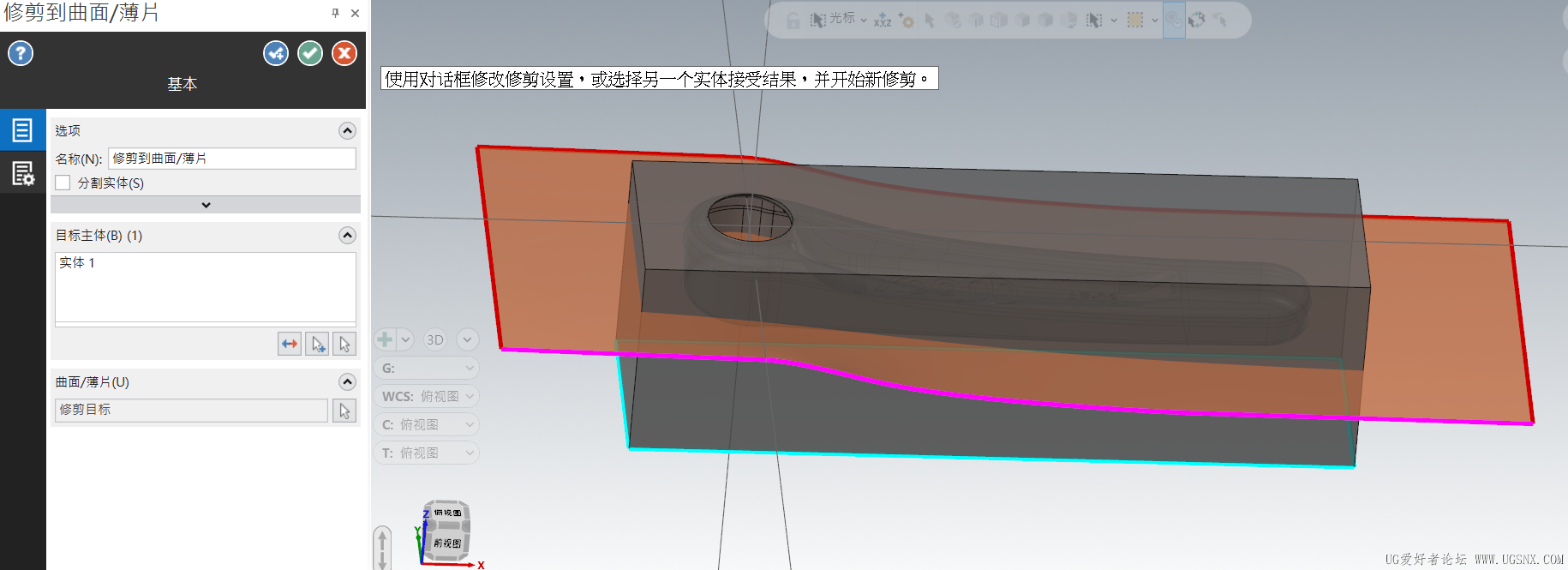This screenshot has width=1568, height=570.
Task: Cancel the trim with the red X icon
Action: 344,53
